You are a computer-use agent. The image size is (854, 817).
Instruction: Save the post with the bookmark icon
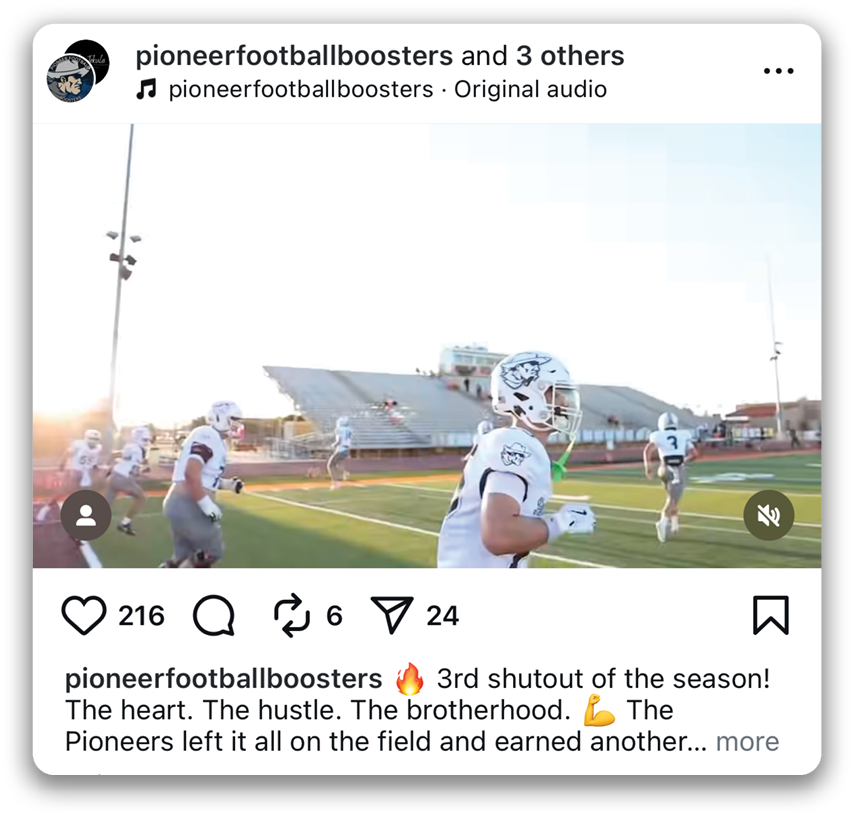[771, 615]
